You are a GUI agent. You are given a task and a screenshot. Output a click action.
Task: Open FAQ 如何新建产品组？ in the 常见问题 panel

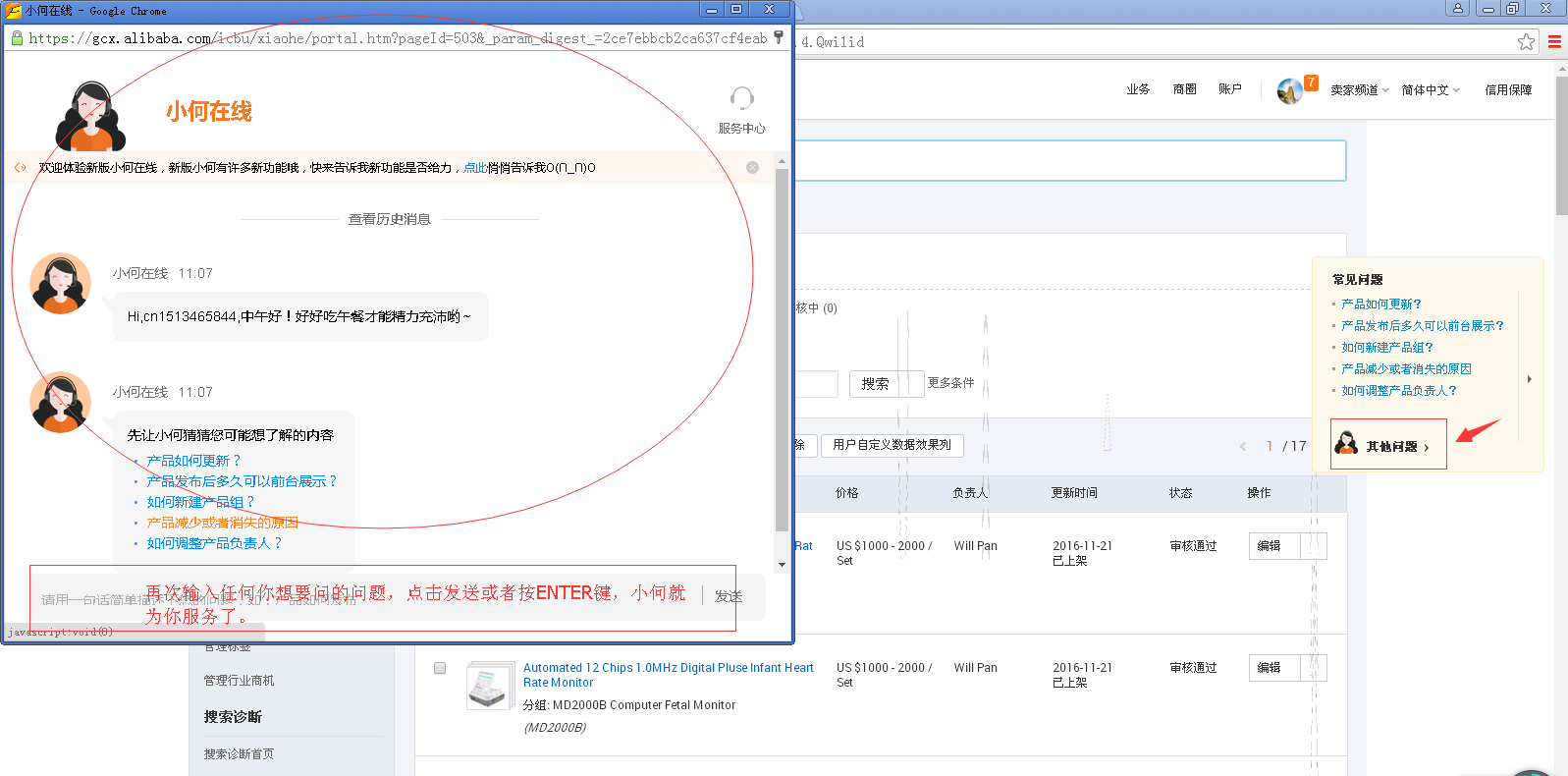pyautogui.click(x=1387, y=348)
